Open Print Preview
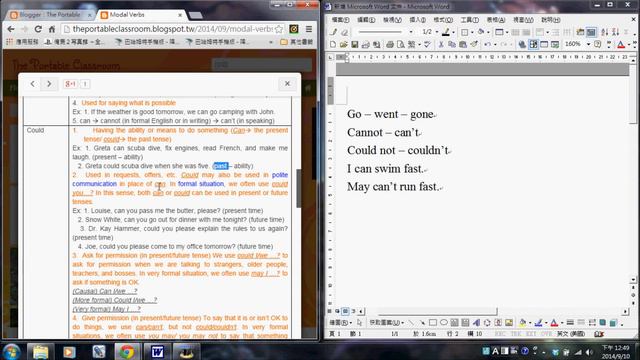Viewport: 640px width, 360px height. pos(401,44)
